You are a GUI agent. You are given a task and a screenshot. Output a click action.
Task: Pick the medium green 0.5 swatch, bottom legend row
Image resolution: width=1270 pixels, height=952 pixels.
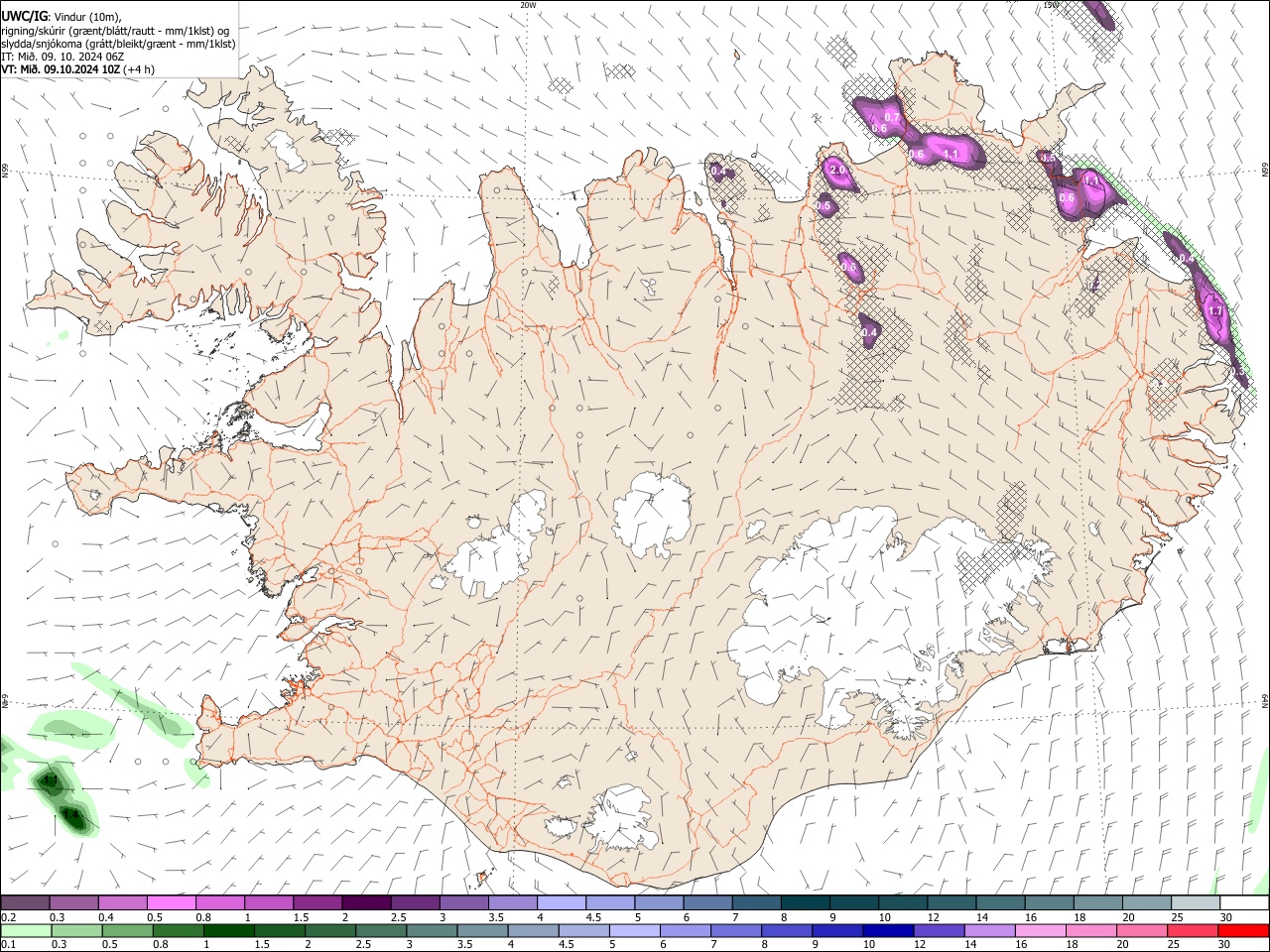click(x=127, y=931)
